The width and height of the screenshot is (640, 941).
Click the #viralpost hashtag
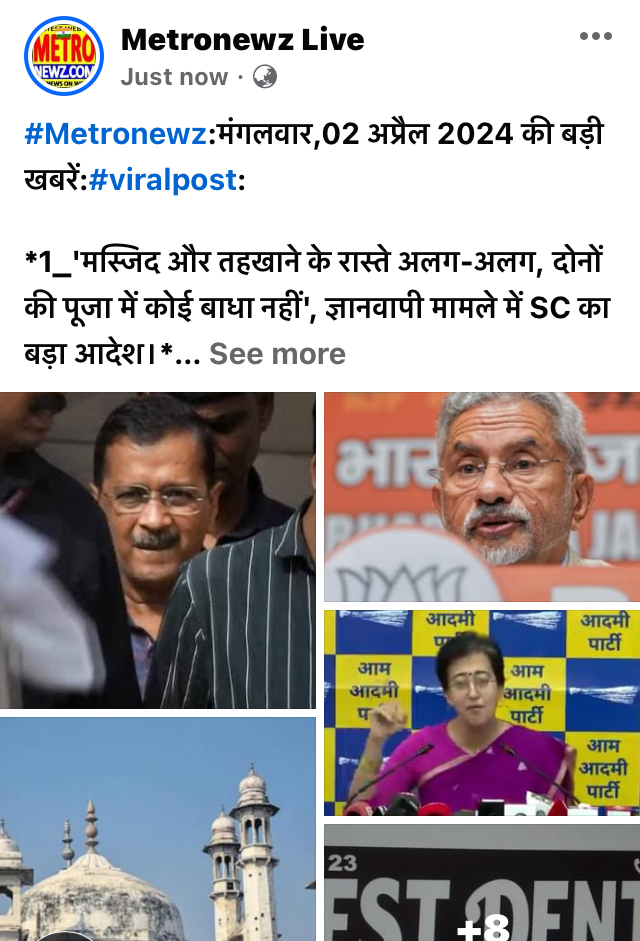coord(163,179)
